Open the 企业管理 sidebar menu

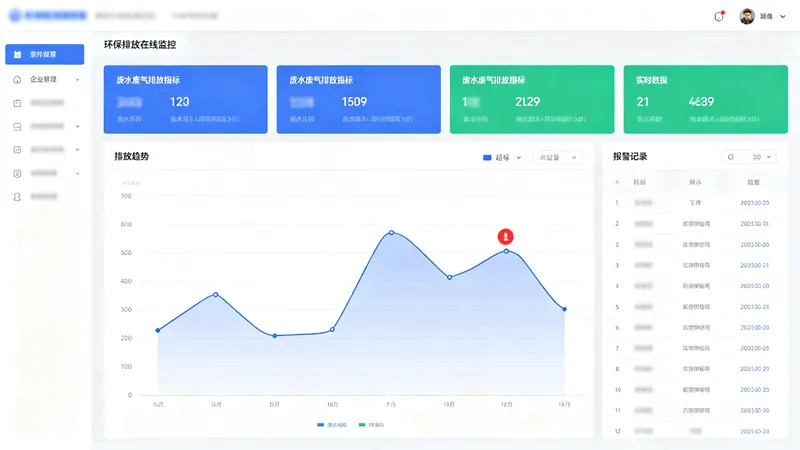tap(45, 80)
